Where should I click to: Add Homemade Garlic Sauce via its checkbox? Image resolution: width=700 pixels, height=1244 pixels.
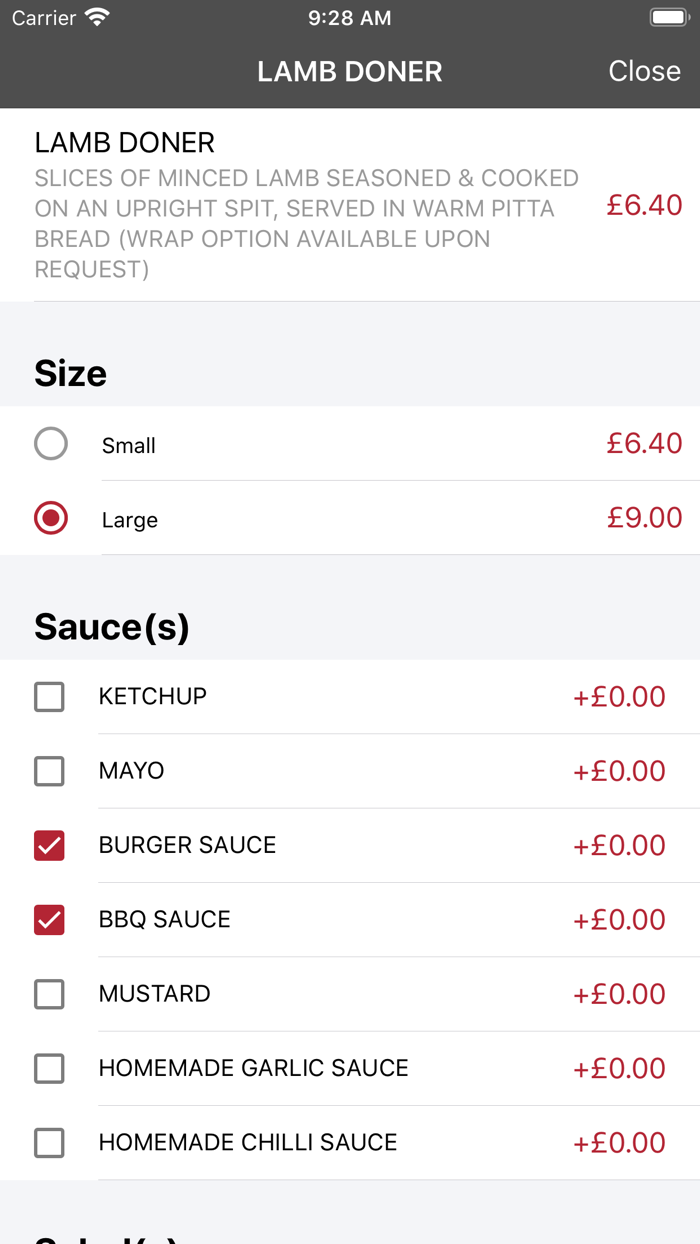pos(49,1068)
